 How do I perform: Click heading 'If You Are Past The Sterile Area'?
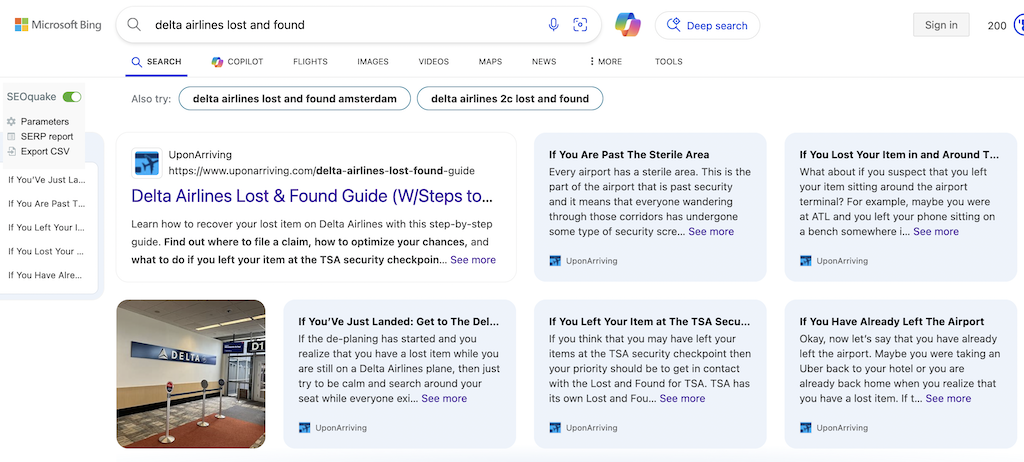(x=629, y=155)
